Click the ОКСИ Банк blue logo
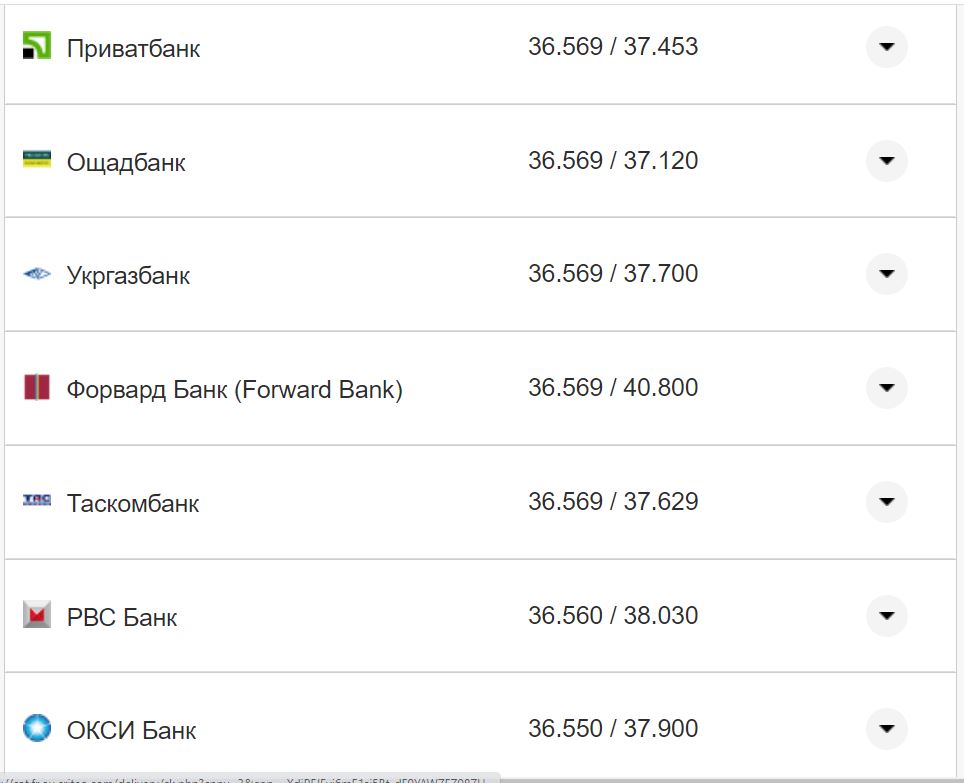 click(36, 728)
